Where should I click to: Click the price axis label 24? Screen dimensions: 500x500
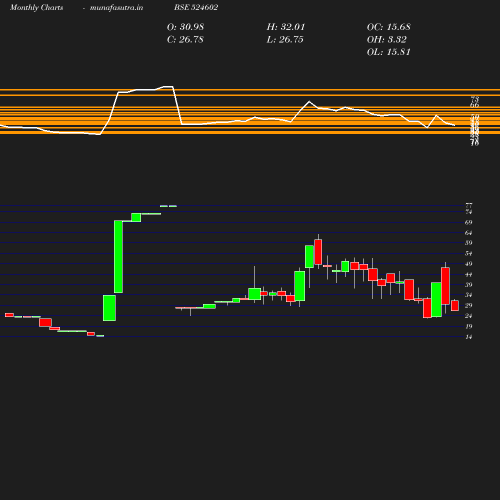click(x=469, y=316)
